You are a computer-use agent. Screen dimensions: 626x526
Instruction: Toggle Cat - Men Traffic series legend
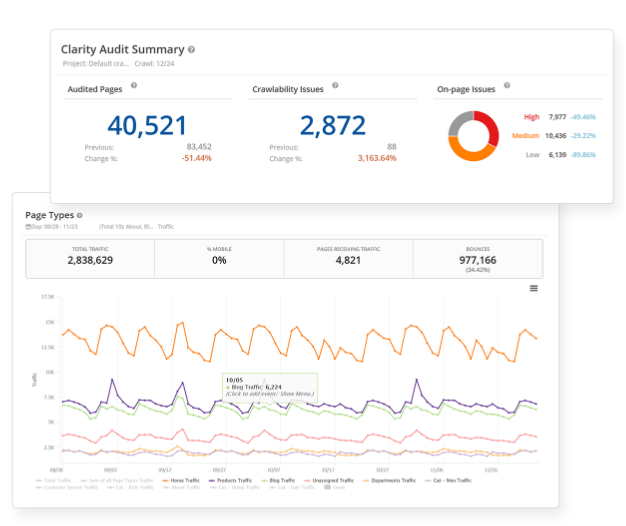pos(448,481)
